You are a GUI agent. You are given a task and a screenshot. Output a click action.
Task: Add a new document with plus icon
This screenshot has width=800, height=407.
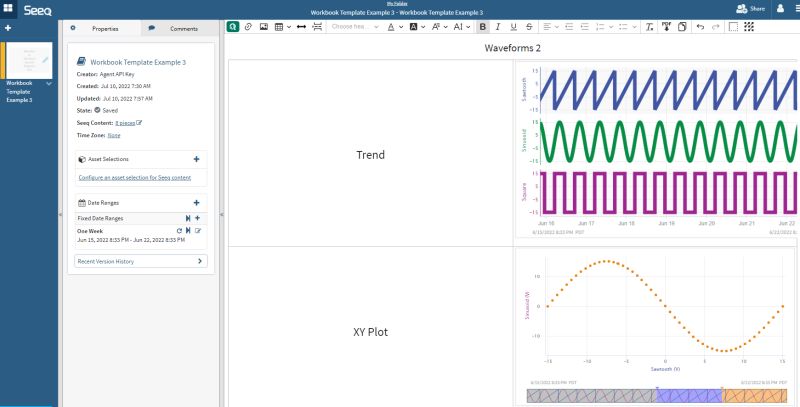pyautogui.click(x=8, y=28)
